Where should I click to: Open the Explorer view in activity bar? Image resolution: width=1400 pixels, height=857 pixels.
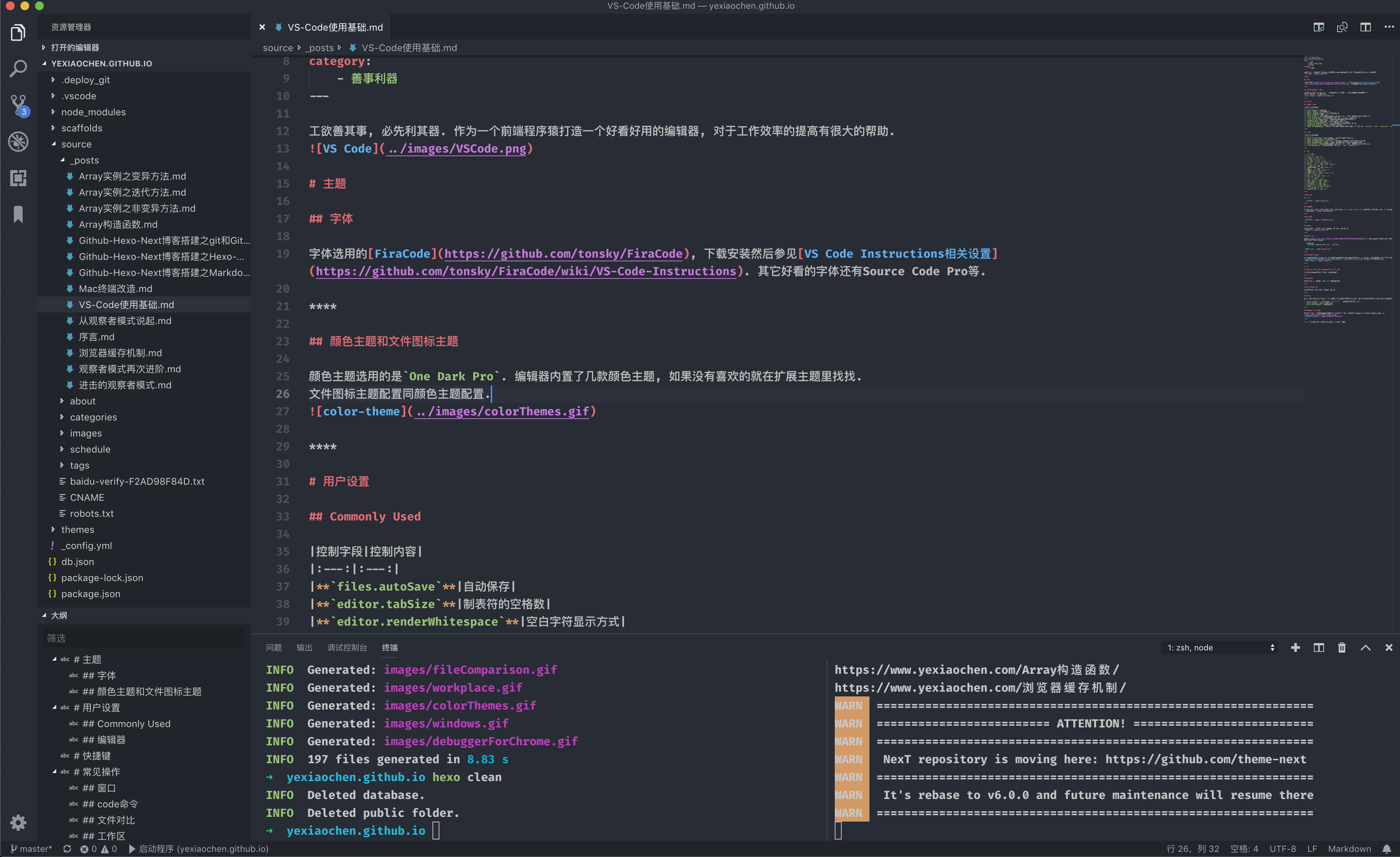pos(18,33)
